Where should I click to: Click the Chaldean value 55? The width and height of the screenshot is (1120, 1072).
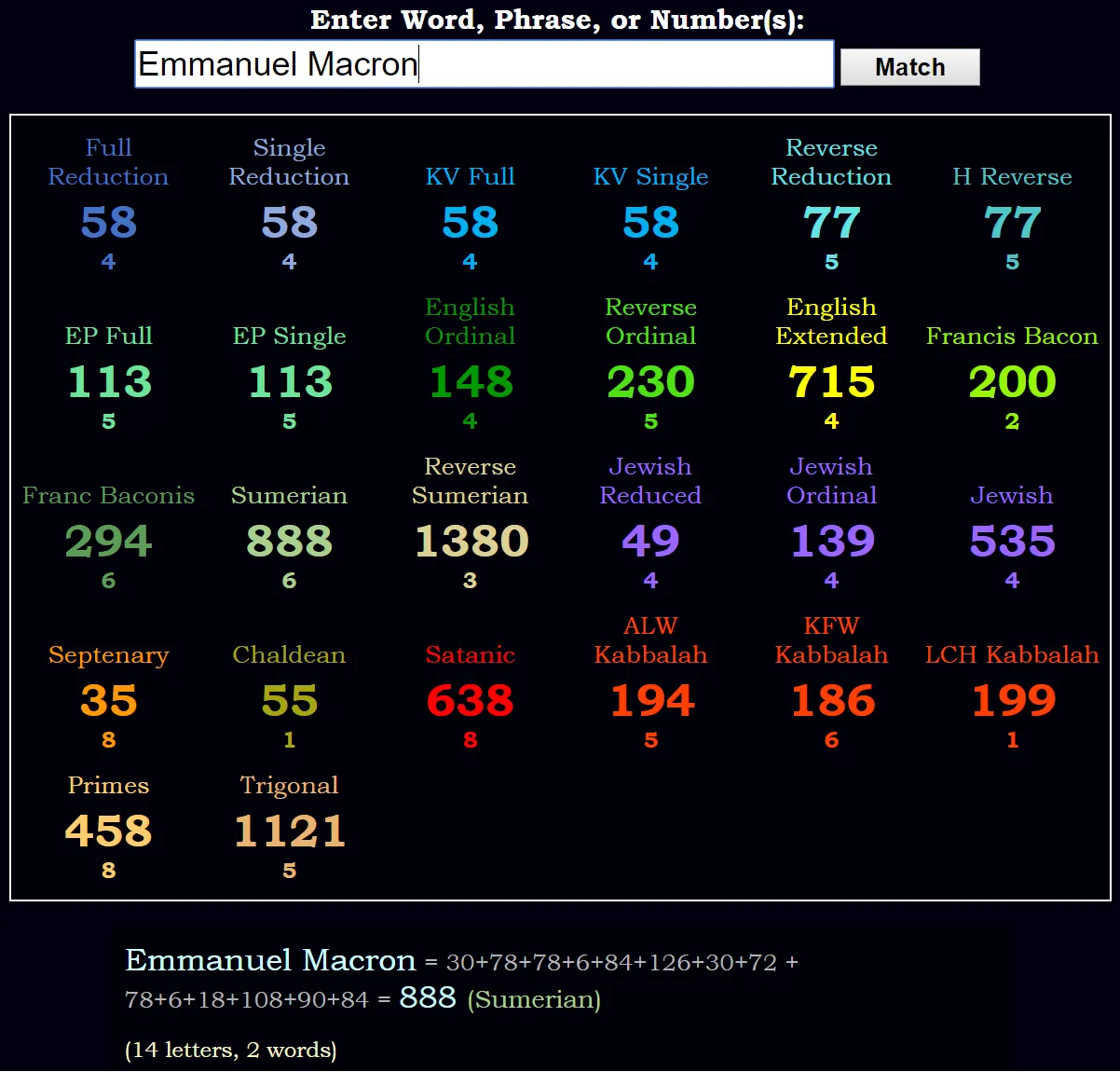(x=289, y=701)
